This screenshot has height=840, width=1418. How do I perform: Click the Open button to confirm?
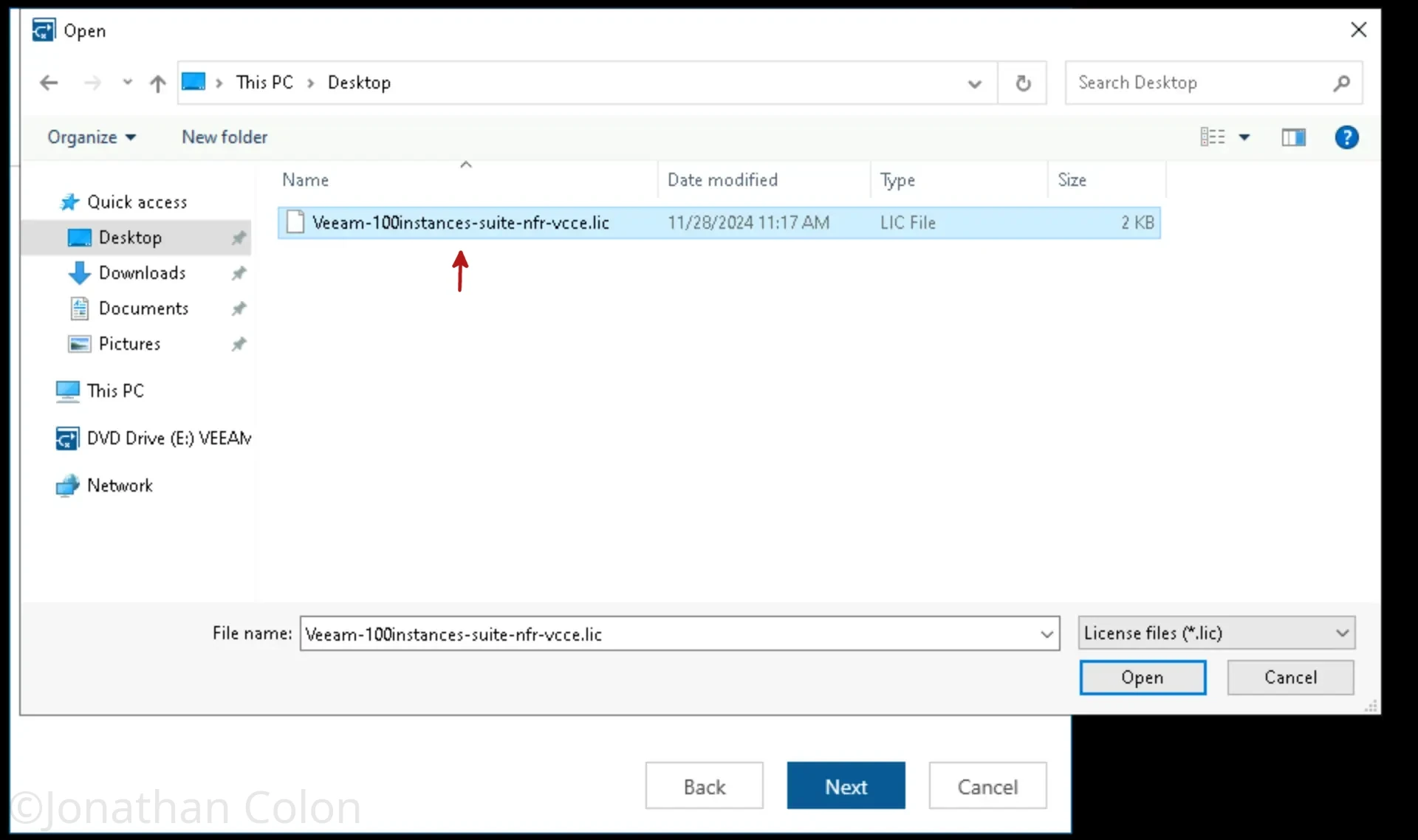pyautogui.click(x=1142, y=677)
